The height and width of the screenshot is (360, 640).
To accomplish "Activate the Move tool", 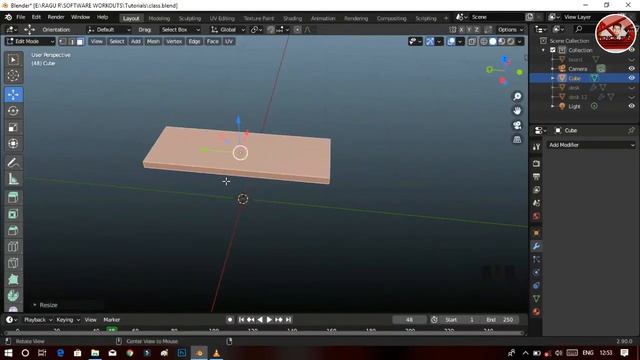I will 13,94.
